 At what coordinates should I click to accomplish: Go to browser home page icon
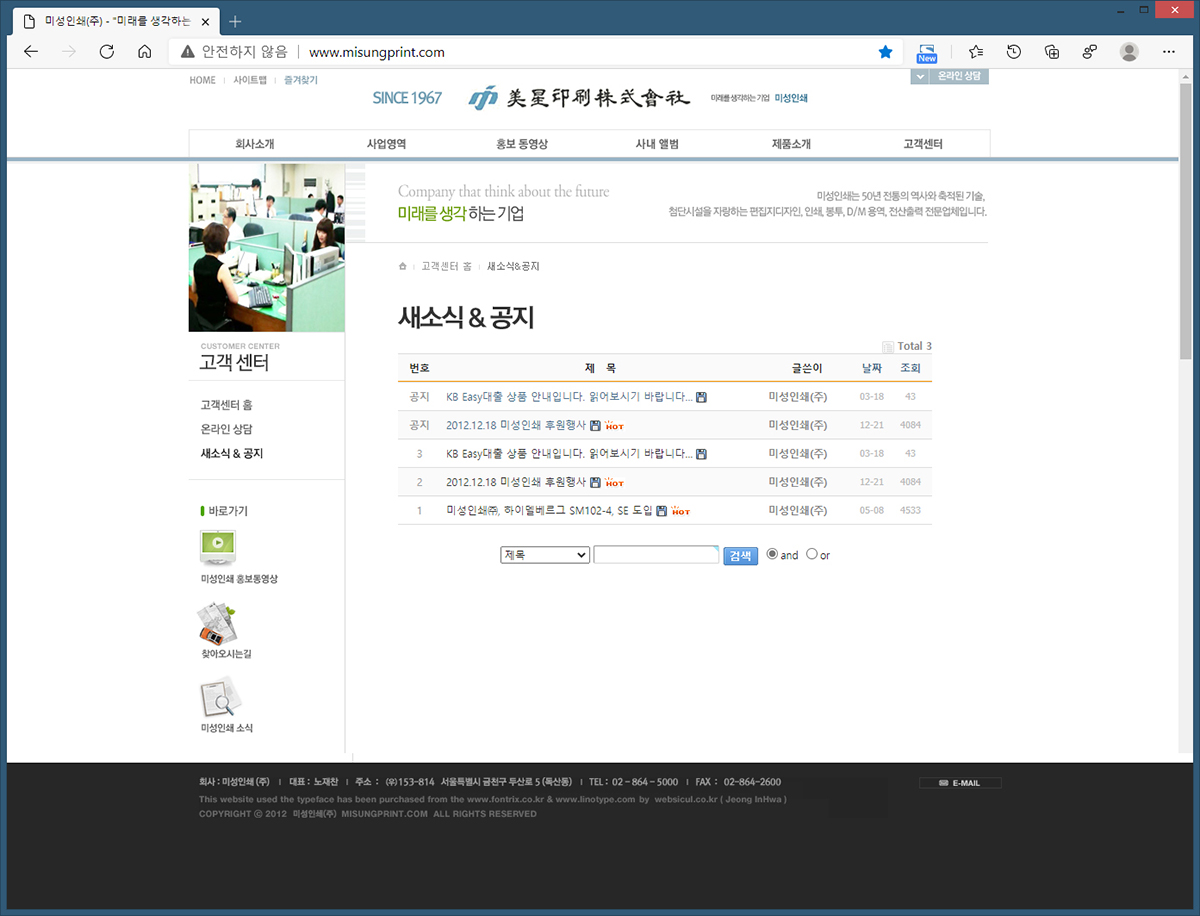point(144,52)
